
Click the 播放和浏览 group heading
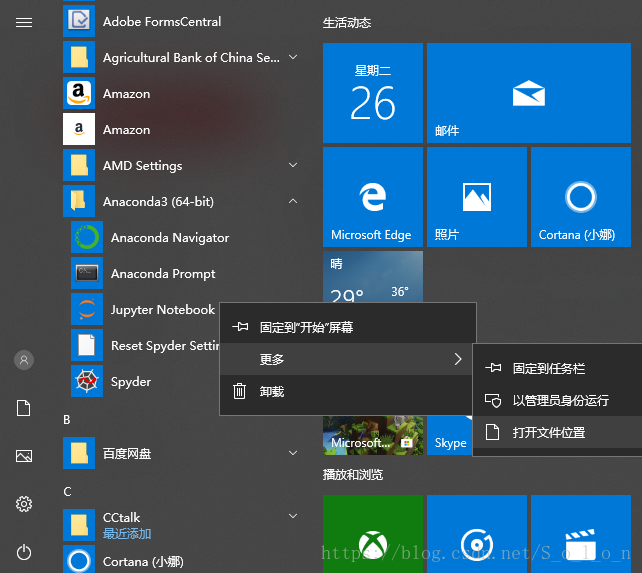click(x=353, y=475)
